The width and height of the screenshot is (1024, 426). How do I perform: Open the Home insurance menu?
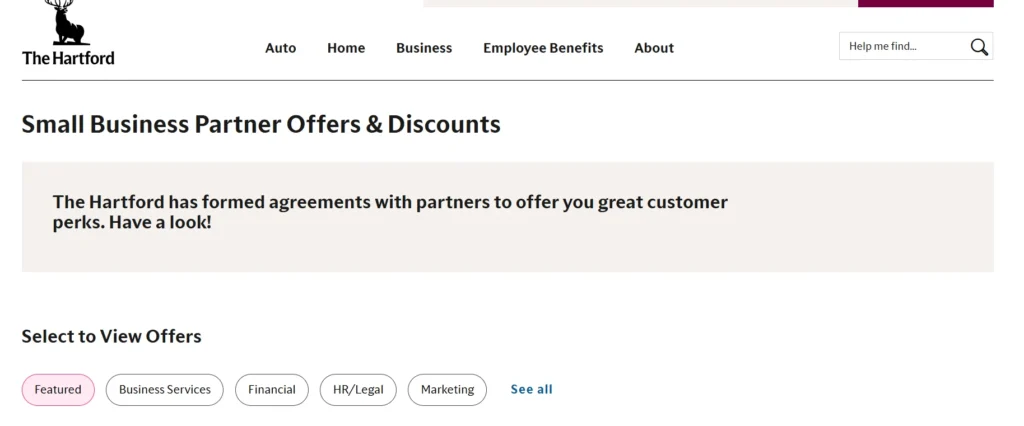(x=345, y=48)
